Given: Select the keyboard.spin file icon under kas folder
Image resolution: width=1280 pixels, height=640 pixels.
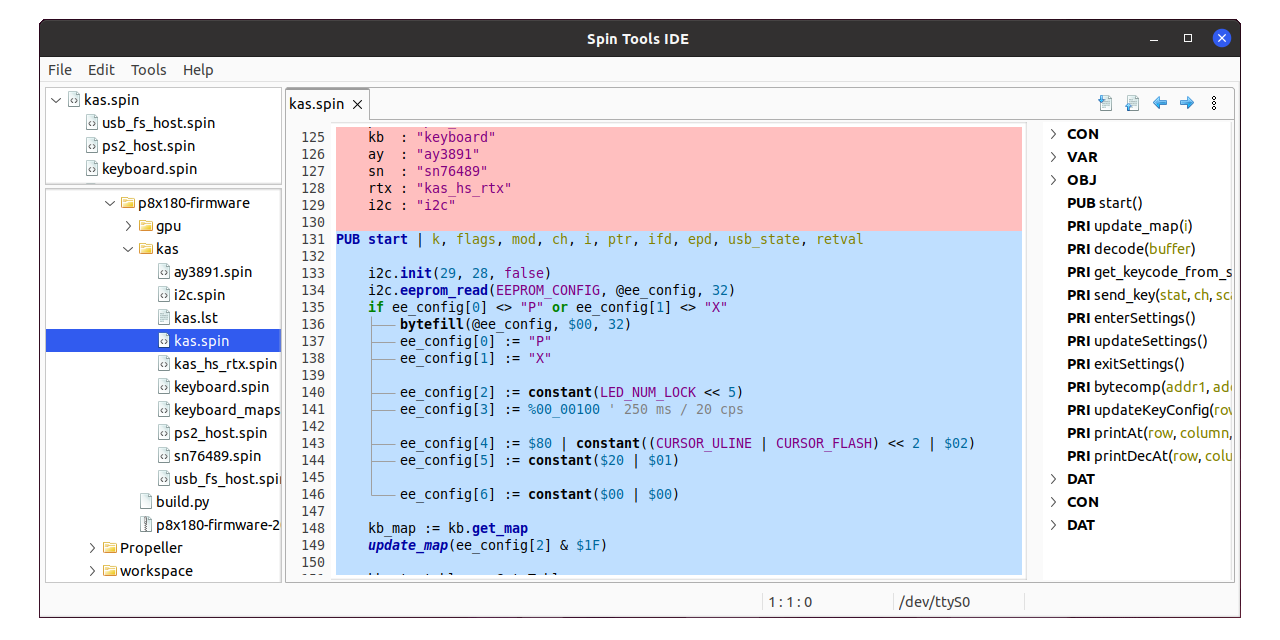Looking at the screenshot, I should [163, 386].
